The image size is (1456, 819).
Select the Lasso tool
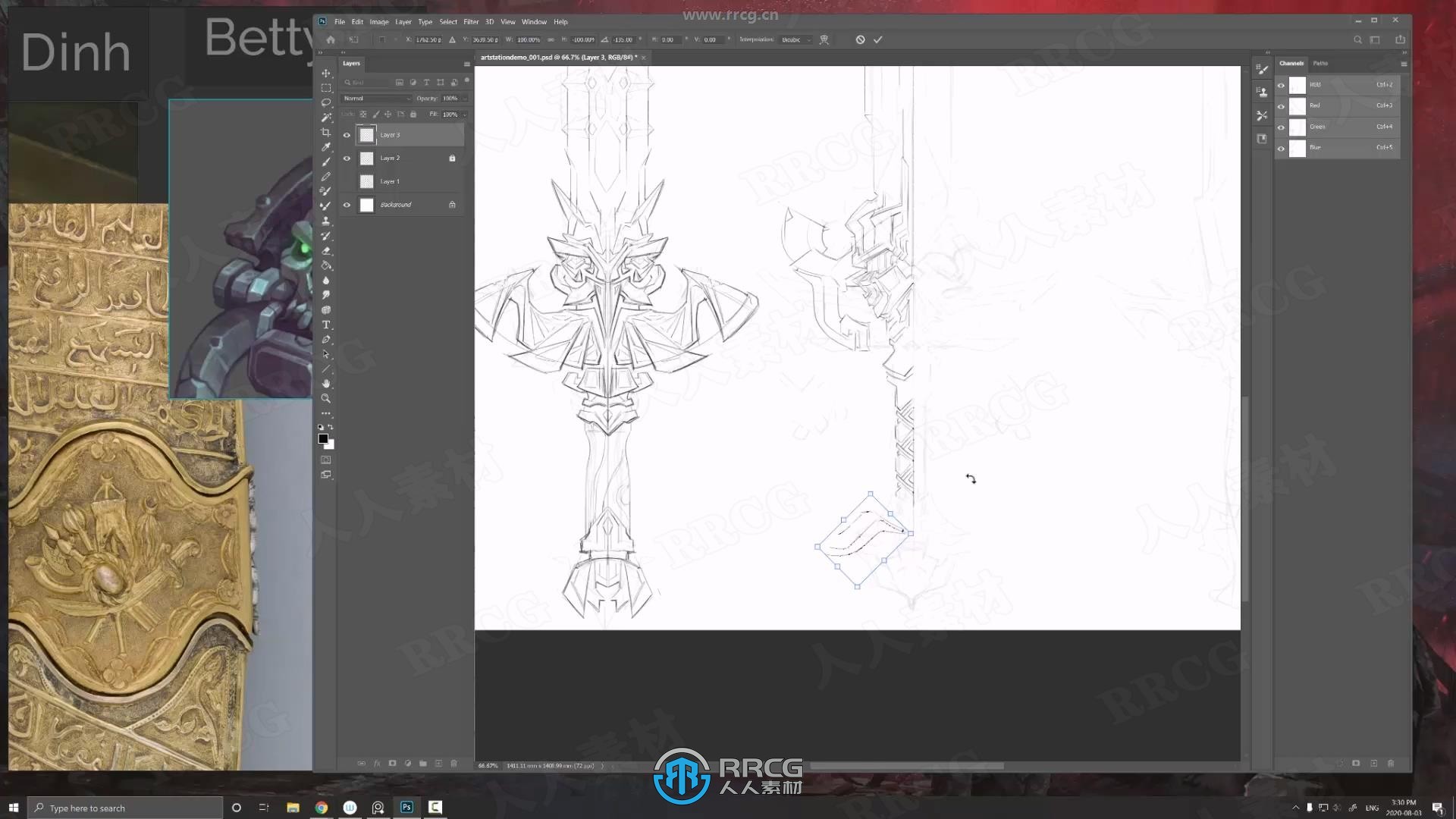pyautogui.click(x=326, y=102)
